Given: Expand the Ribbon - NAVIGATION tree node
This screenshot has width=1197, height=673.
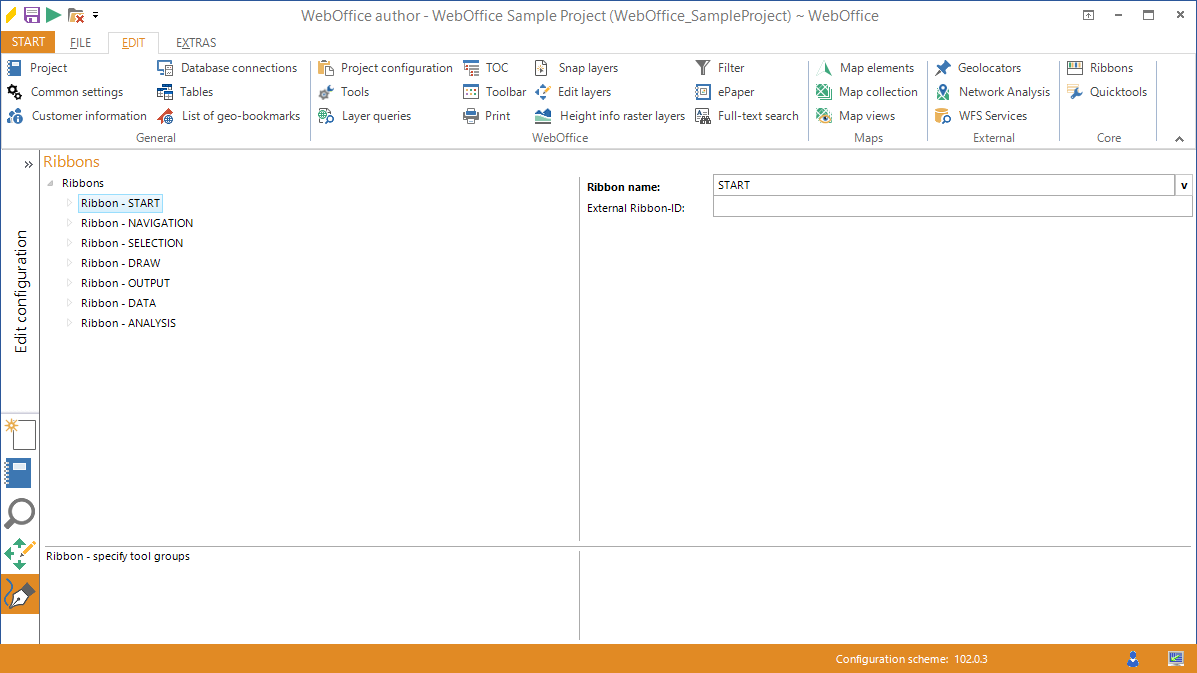Looking at the screenshot, I should point(69,222).
